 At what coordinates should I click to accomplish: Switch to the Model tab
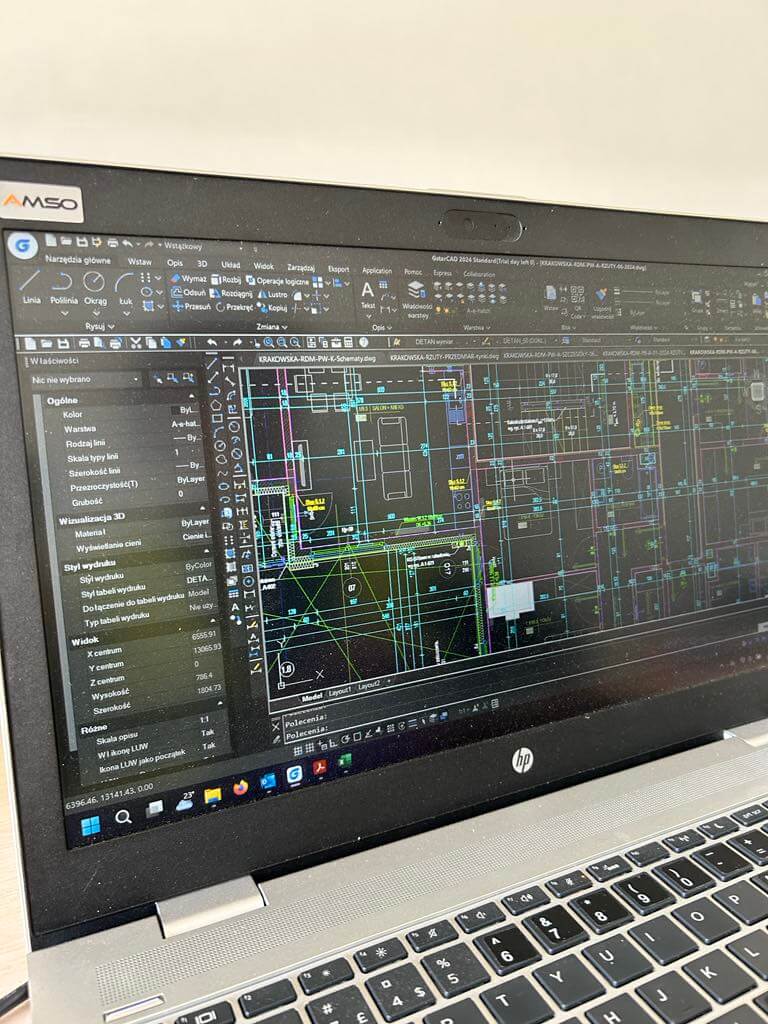[312, 697]
